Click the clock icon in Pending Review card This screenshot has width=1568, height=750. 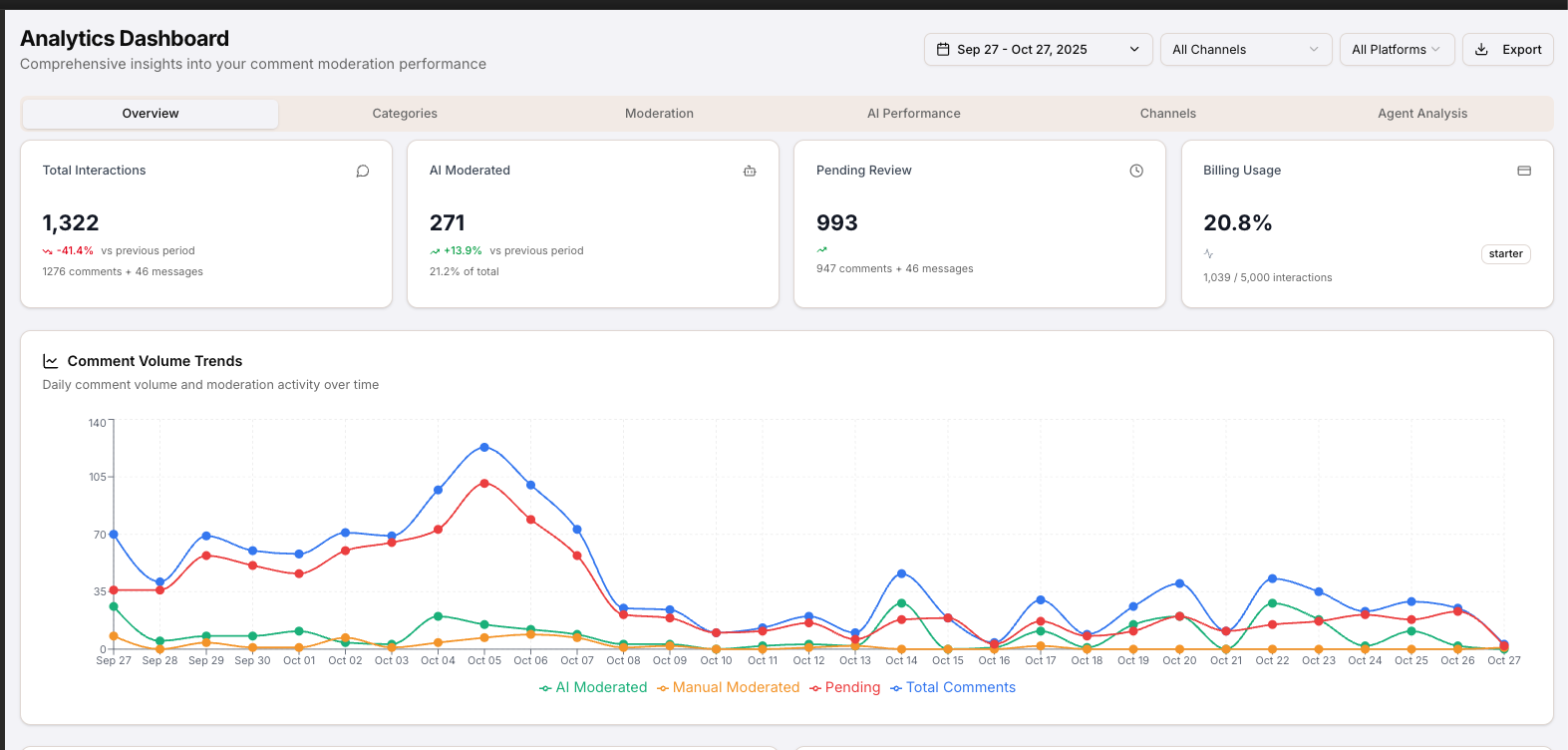coord(1136,171)
